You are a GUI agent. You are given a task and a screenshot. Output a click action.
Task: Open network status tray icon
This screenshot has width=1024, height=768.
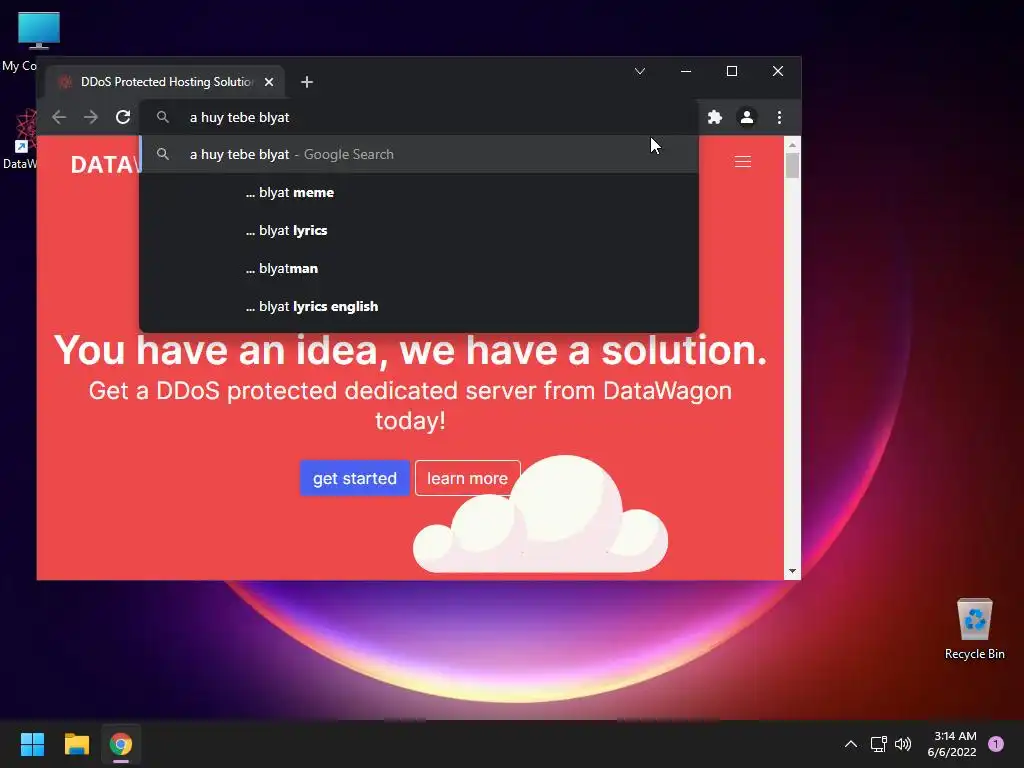[x=878, y=744]
